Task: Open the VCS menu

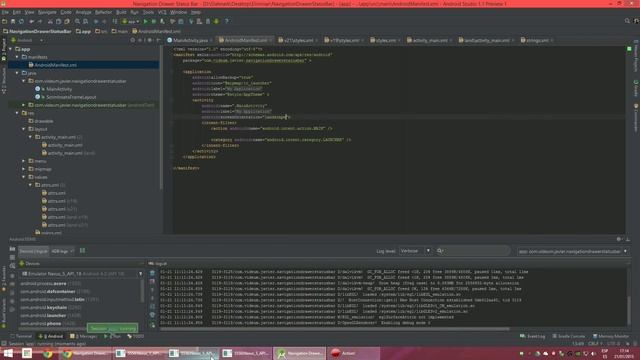Action: pyautogui.click(x=162, y=12)
